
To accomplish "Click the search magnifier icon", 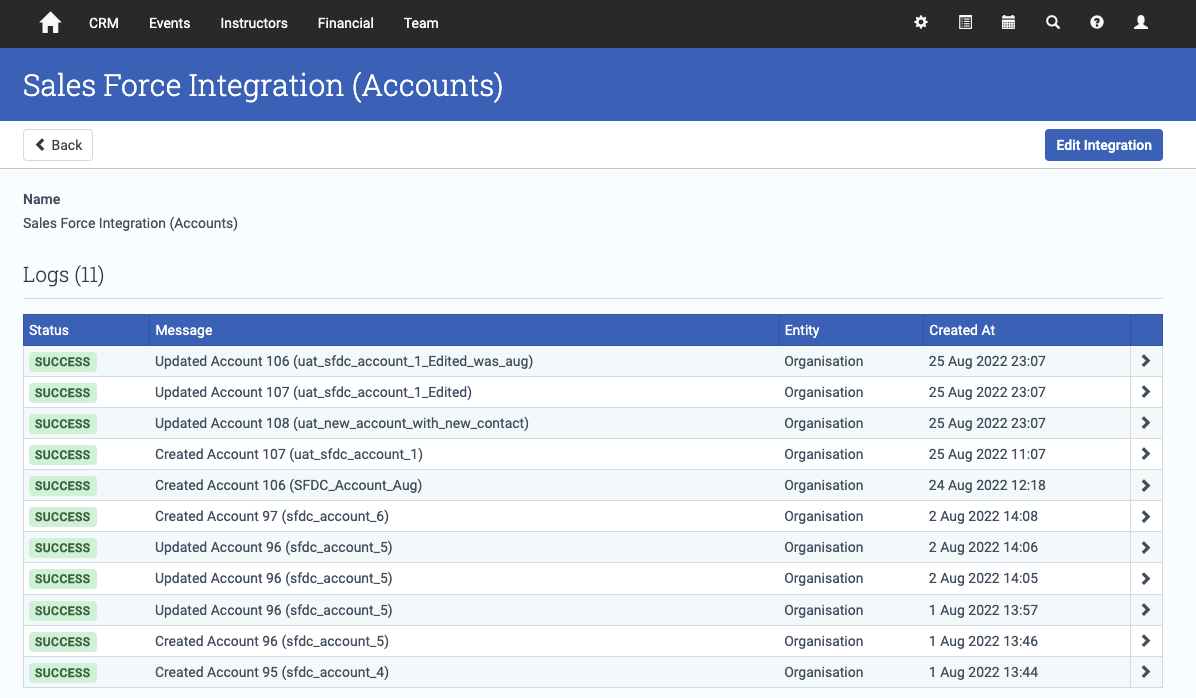I will click(1053, 23).
